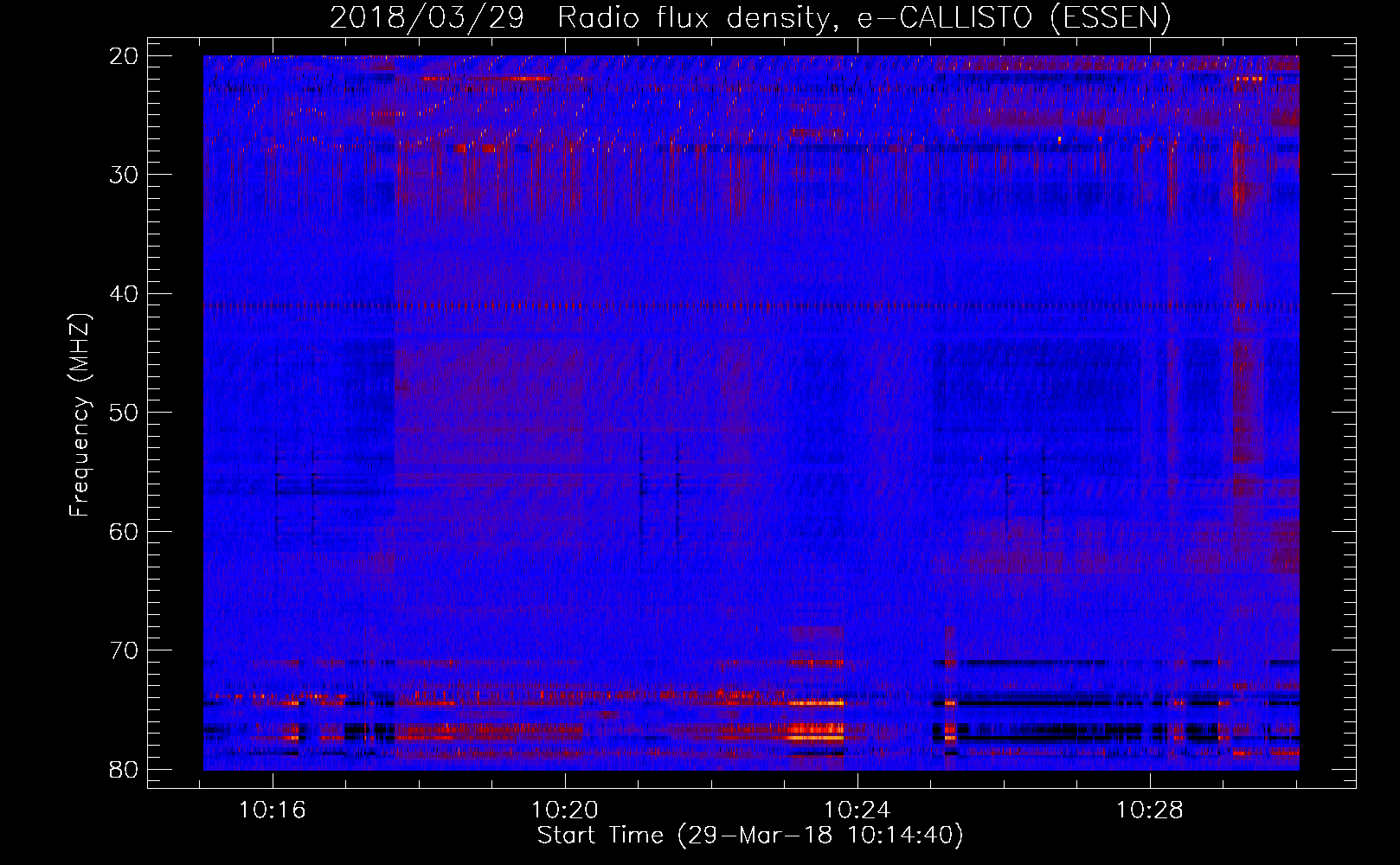This screenshot has height=865, width=1400.
Task: Click the 70 frequency tick label
Action: tap(124, 650)
